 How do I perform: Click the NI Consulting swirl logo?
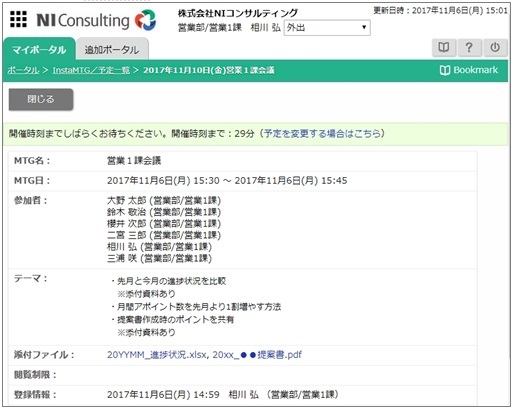coord(146,20)
